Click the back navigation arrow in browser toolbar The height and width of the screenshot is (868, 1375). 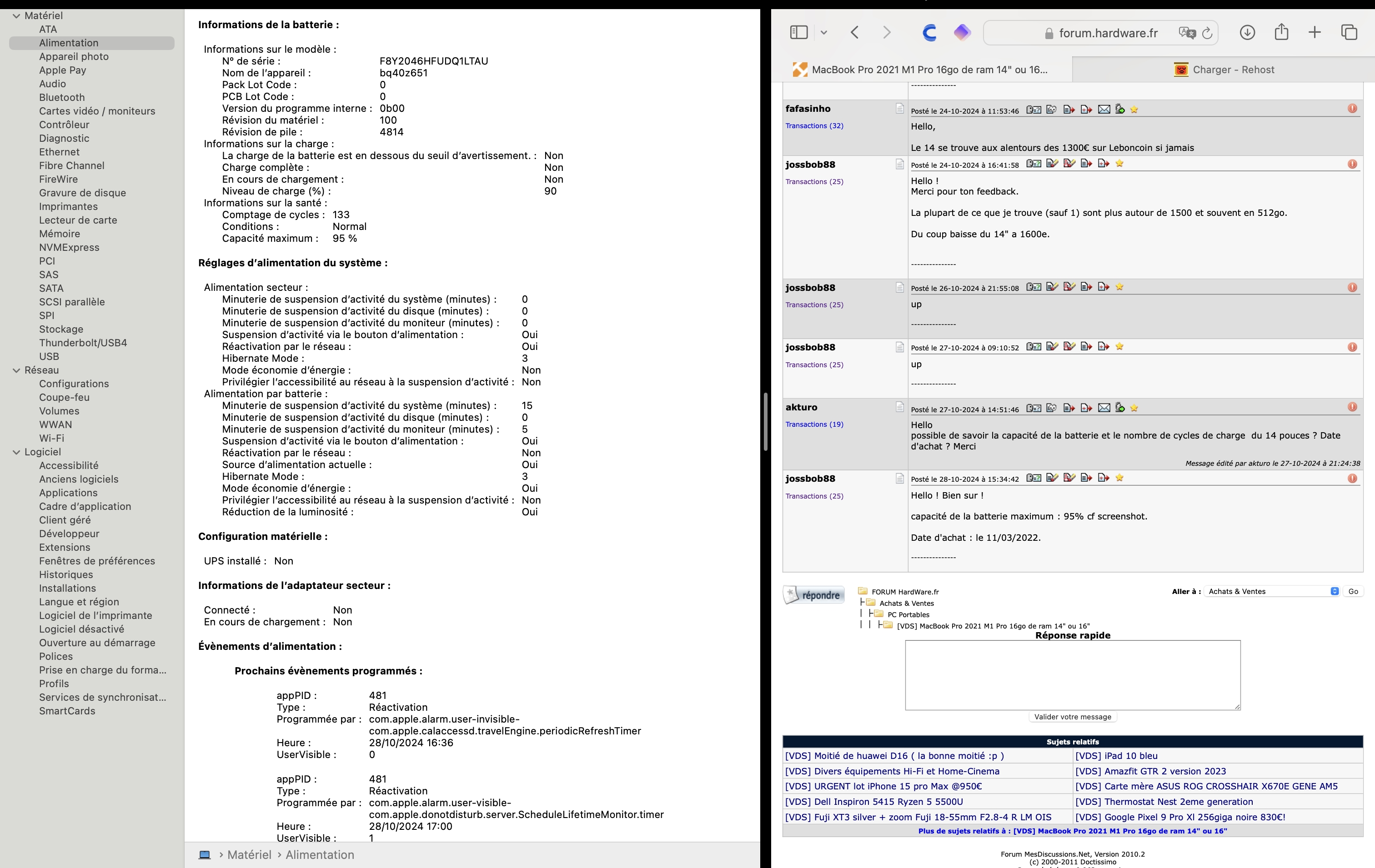854,32
